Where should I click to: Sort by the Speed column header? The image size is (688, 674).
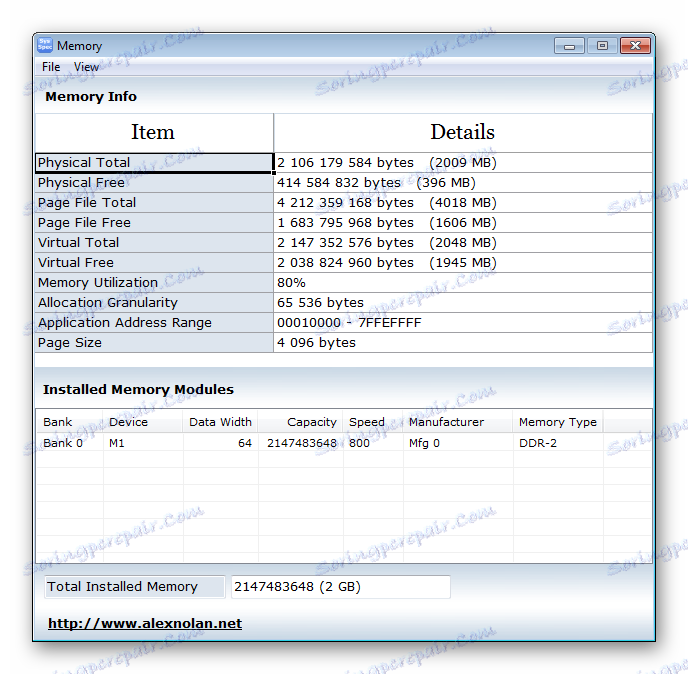373,422
